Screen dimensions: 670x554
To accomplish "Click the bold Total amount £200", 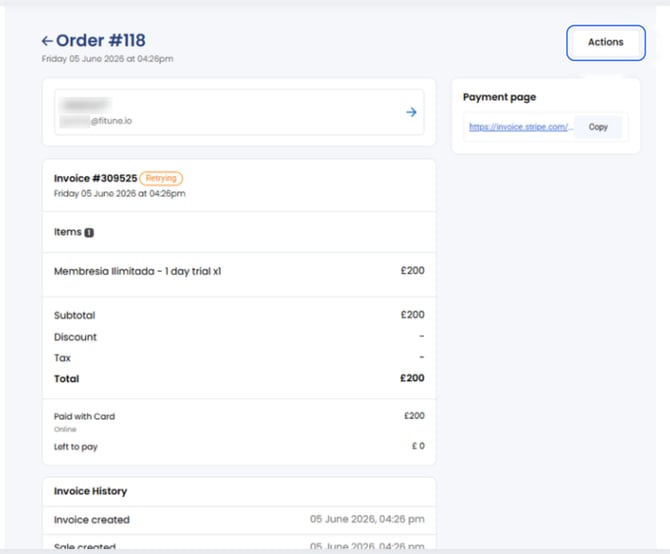I will coord(412,378).
